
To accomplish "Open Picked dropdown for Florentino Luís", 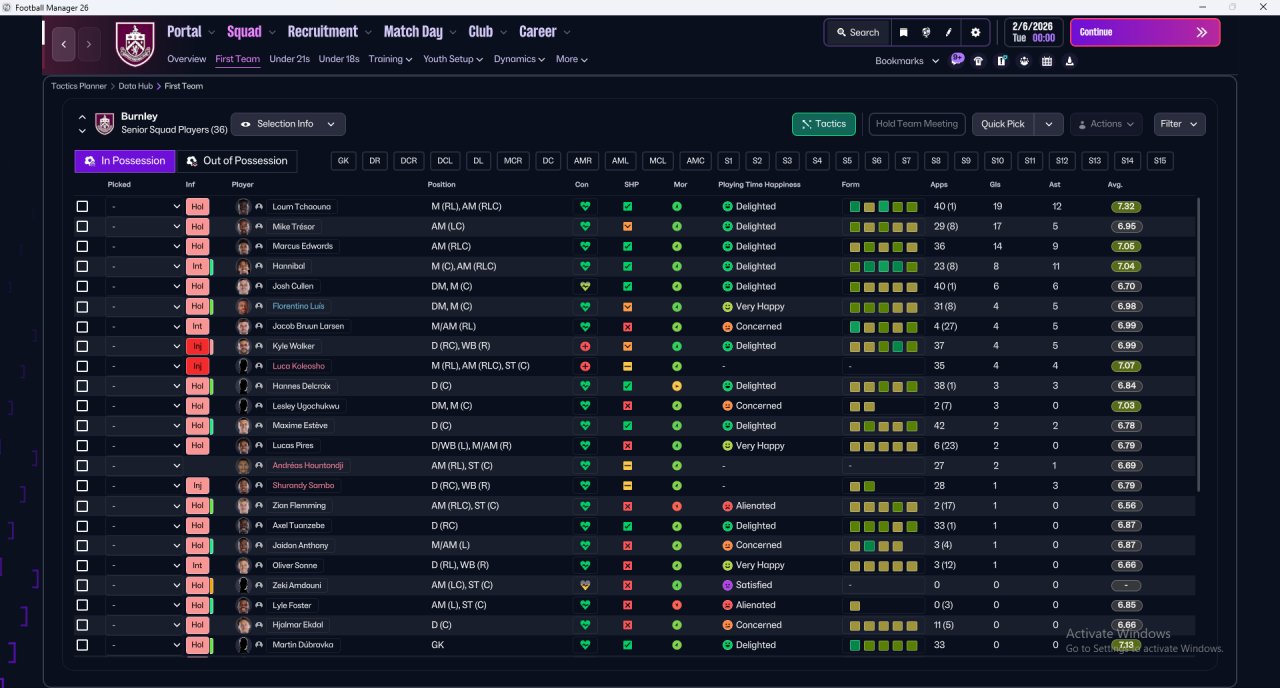I will pos(145,306).
